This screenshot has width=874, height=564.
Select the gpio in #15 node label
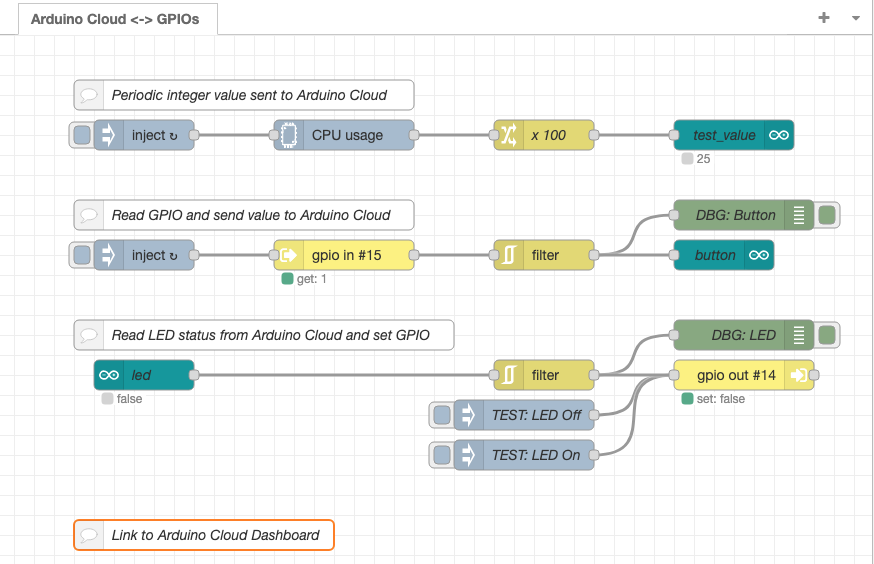coord(347,255)
